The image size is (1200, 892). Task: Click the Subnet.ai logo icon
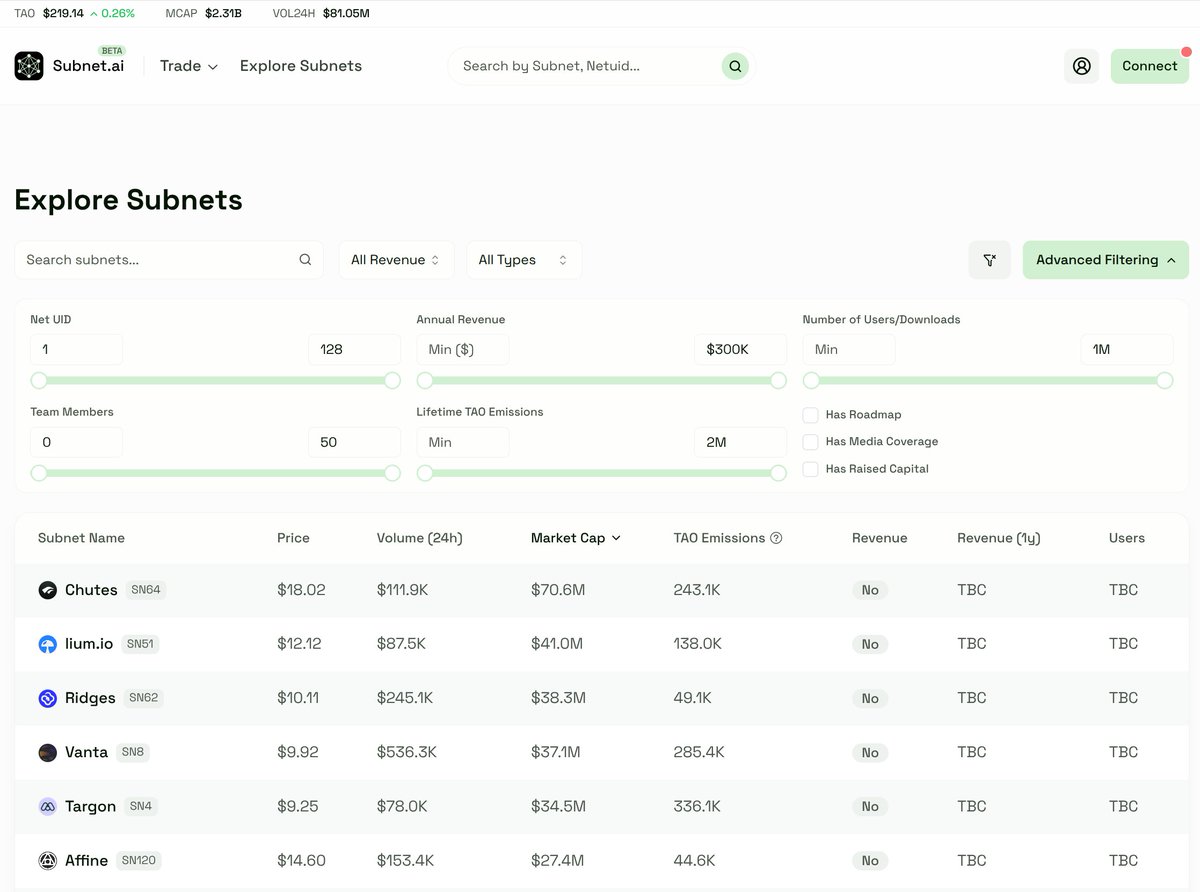click(29, 66)
